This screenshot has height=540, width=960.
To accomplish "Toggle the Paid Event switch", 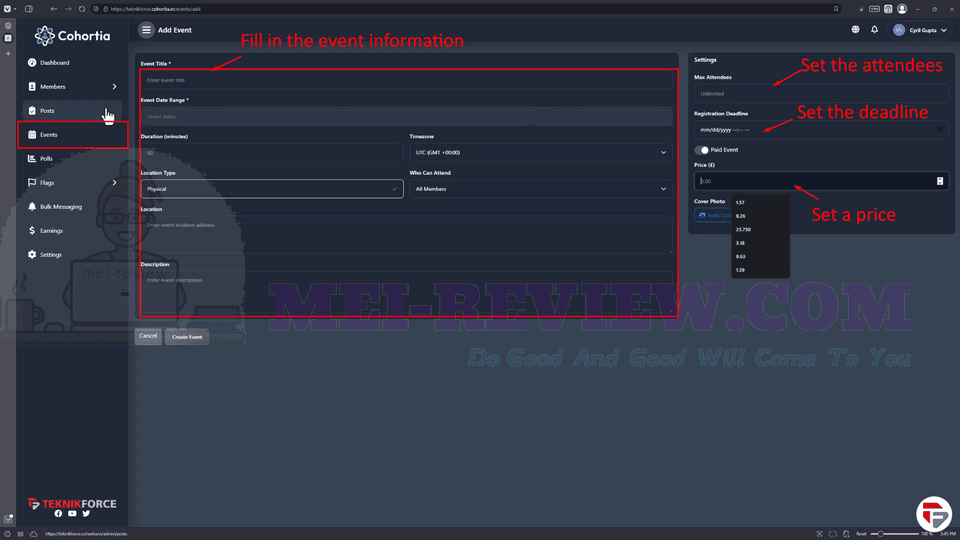I will coord(702,150).
